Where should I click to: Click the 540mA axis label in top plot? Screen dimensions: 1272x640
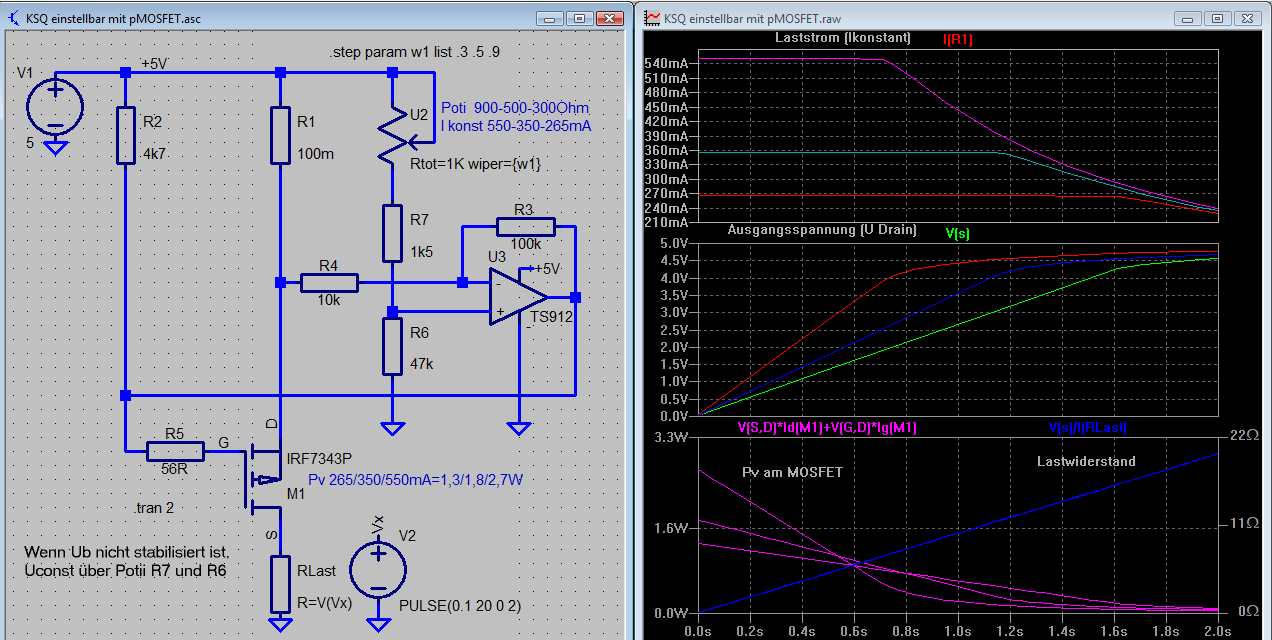pos(672,63)
